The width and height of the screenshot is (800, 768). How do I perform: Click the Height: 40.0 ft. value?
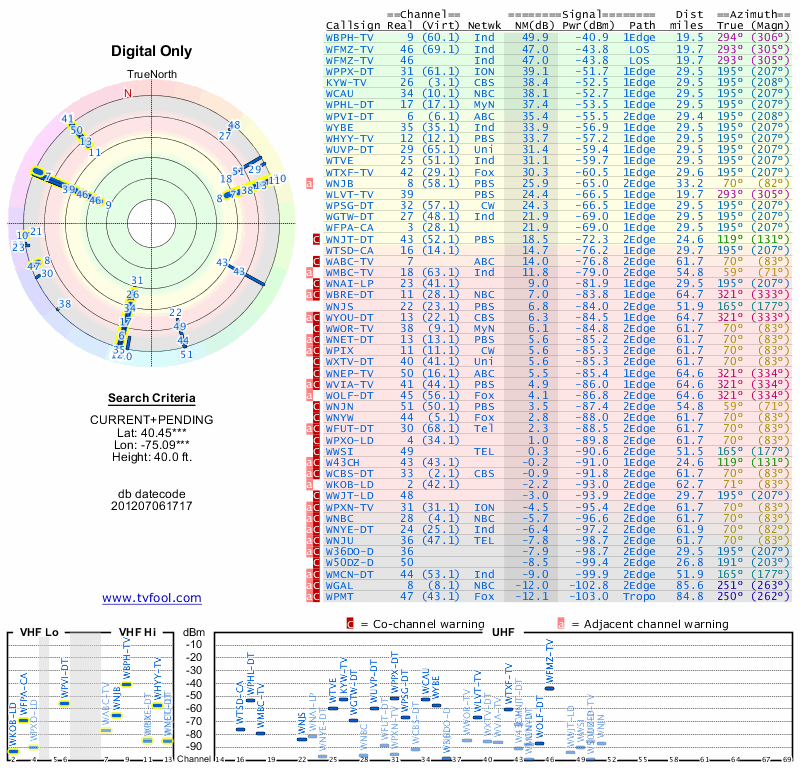pos(152,457)
